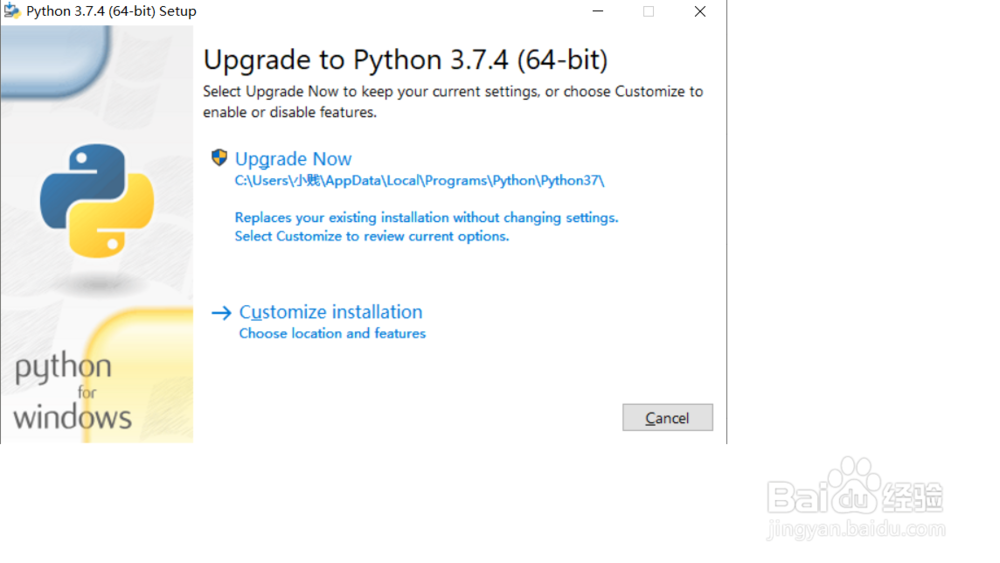Click the UAC shield icon beside Upgrade Now

219,157
